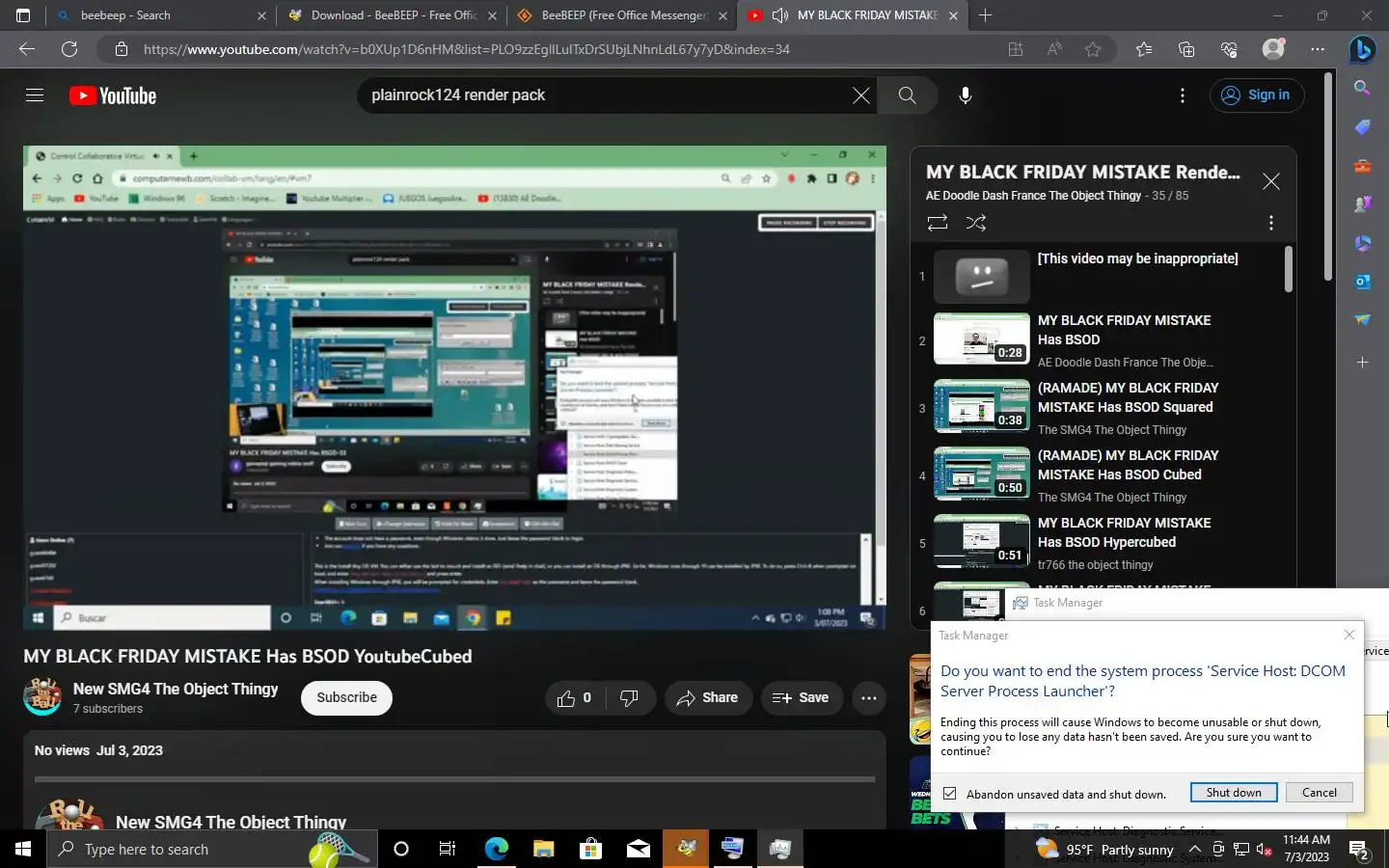Refresh the page

69,49
